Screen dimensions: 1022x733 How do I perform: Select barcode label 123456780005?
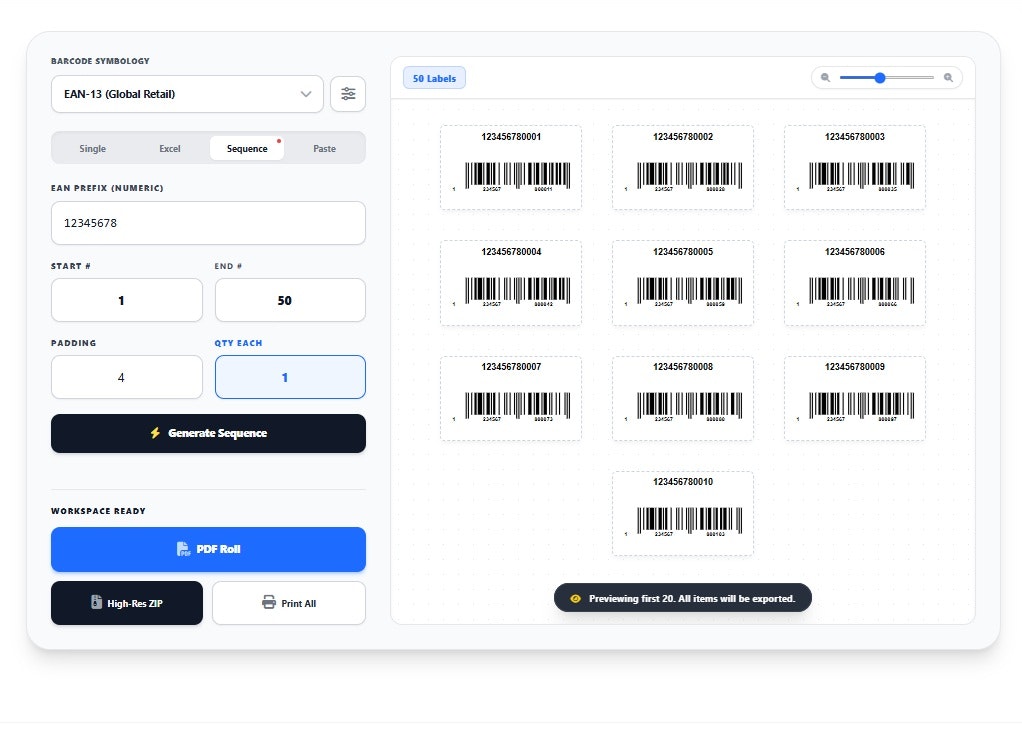point(683,283)
